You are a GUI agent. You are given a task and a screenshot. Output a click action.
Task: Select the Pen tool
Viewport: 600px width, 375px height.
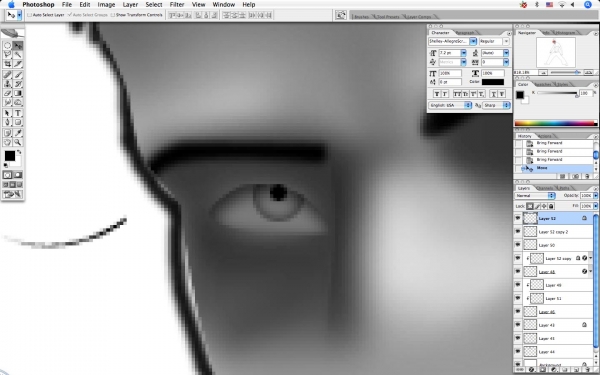tap(7, 122)
